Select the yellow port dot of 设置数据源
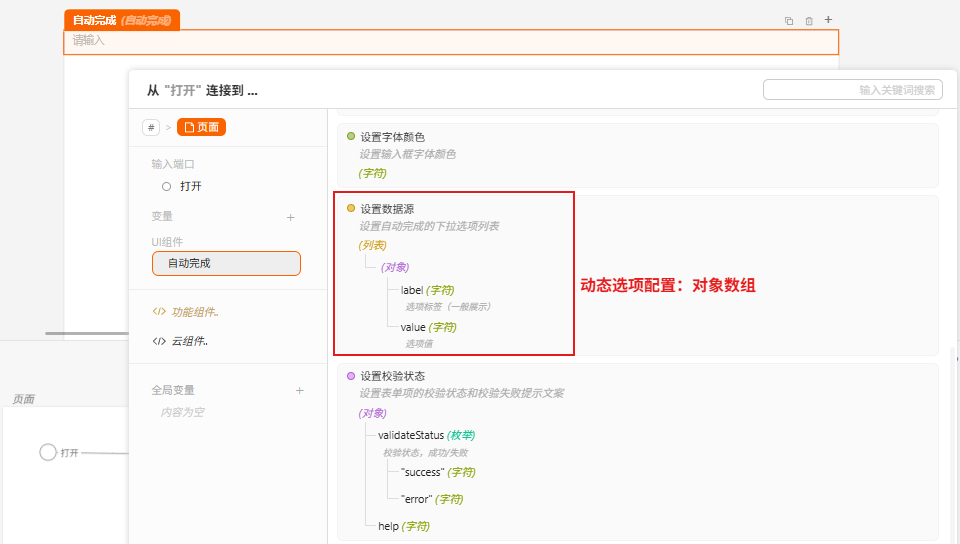The width and height of the screenshot is (960, 544). [x=351, y=209]
